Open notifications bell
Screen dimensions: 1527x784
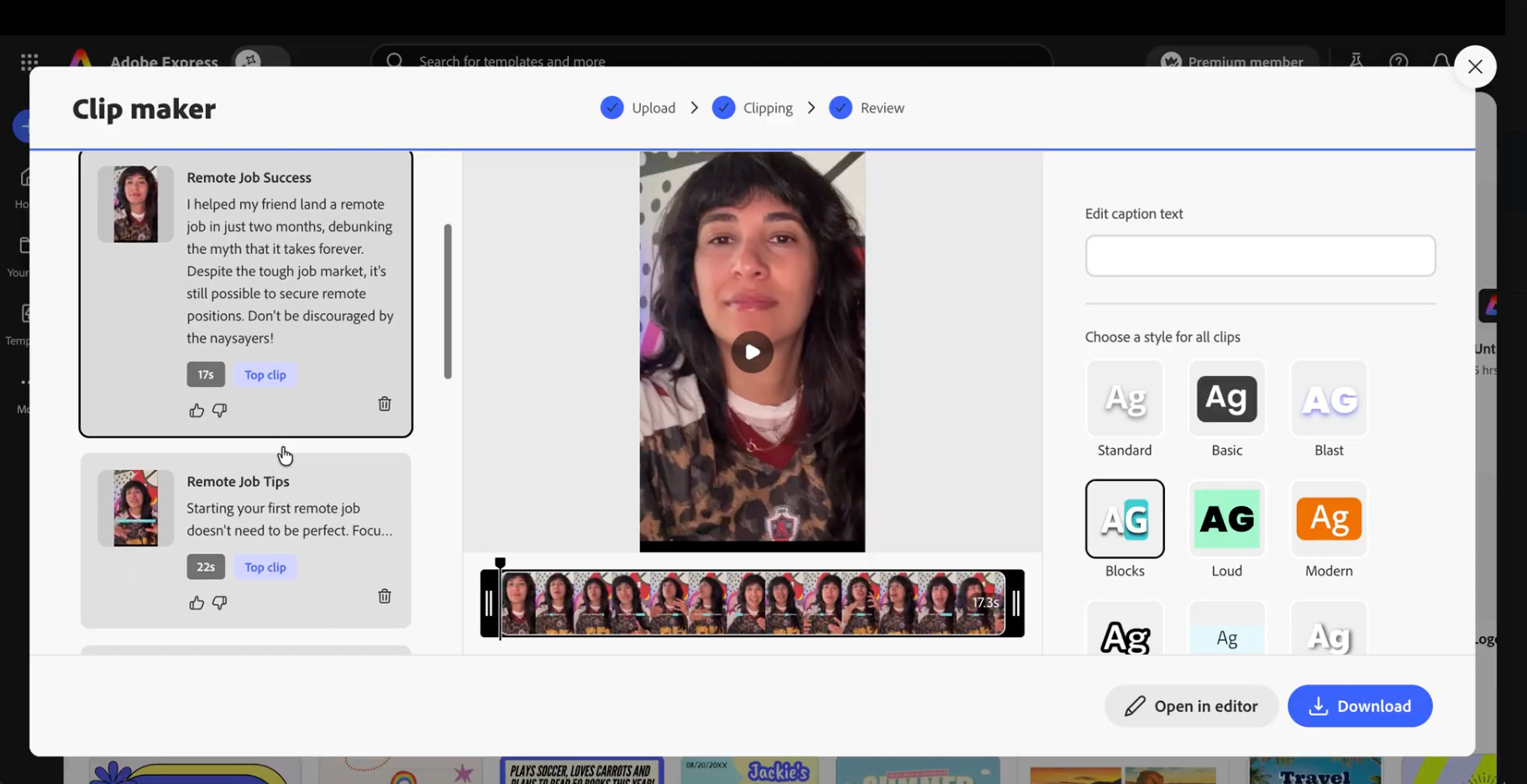coord(1440,61)
